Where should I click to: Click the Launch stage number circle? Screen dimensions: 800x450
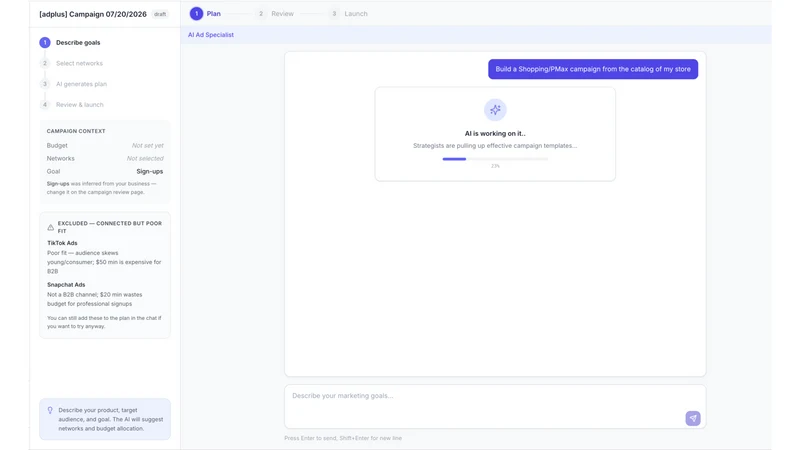334,14
